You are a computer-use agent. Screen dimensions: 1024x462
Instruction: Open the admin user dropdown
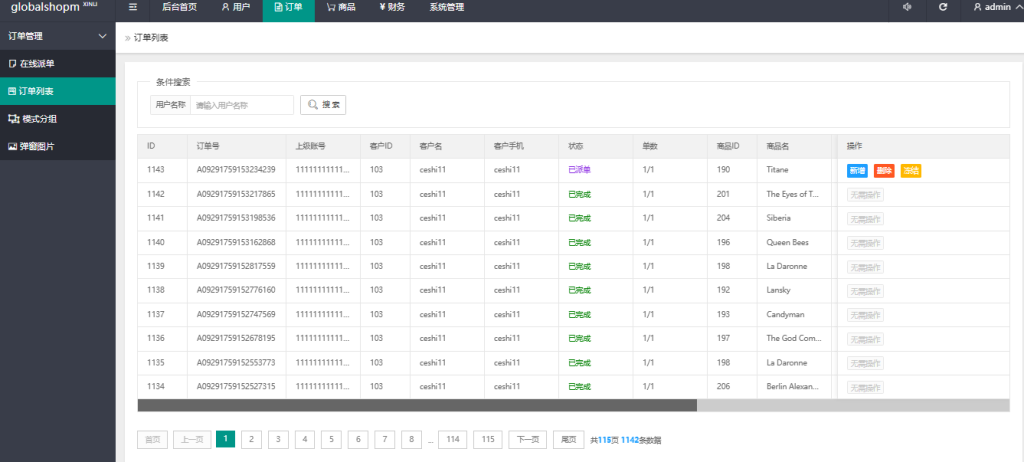(x=991, y=7)
